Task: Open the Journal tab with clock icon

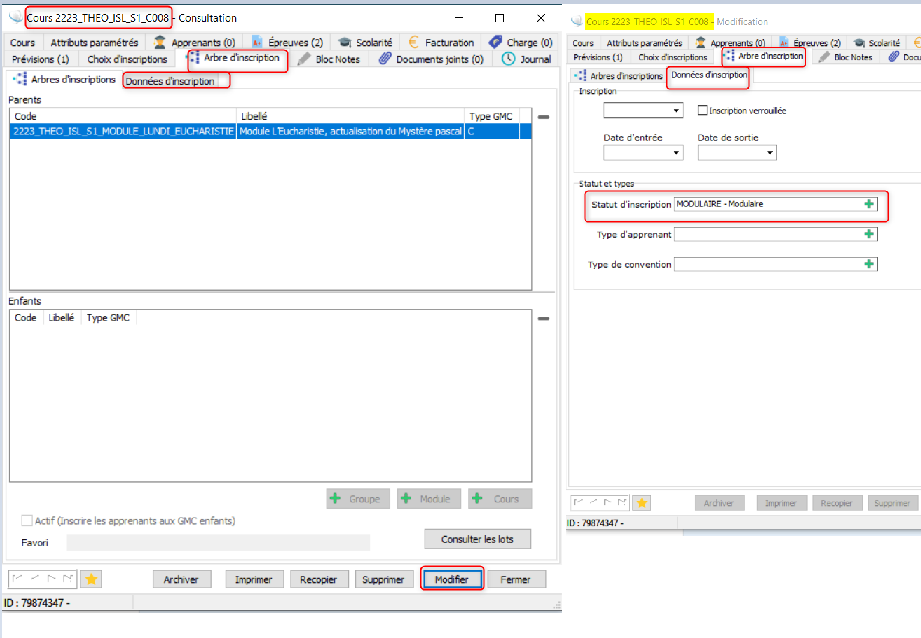Action: point(527,60)
